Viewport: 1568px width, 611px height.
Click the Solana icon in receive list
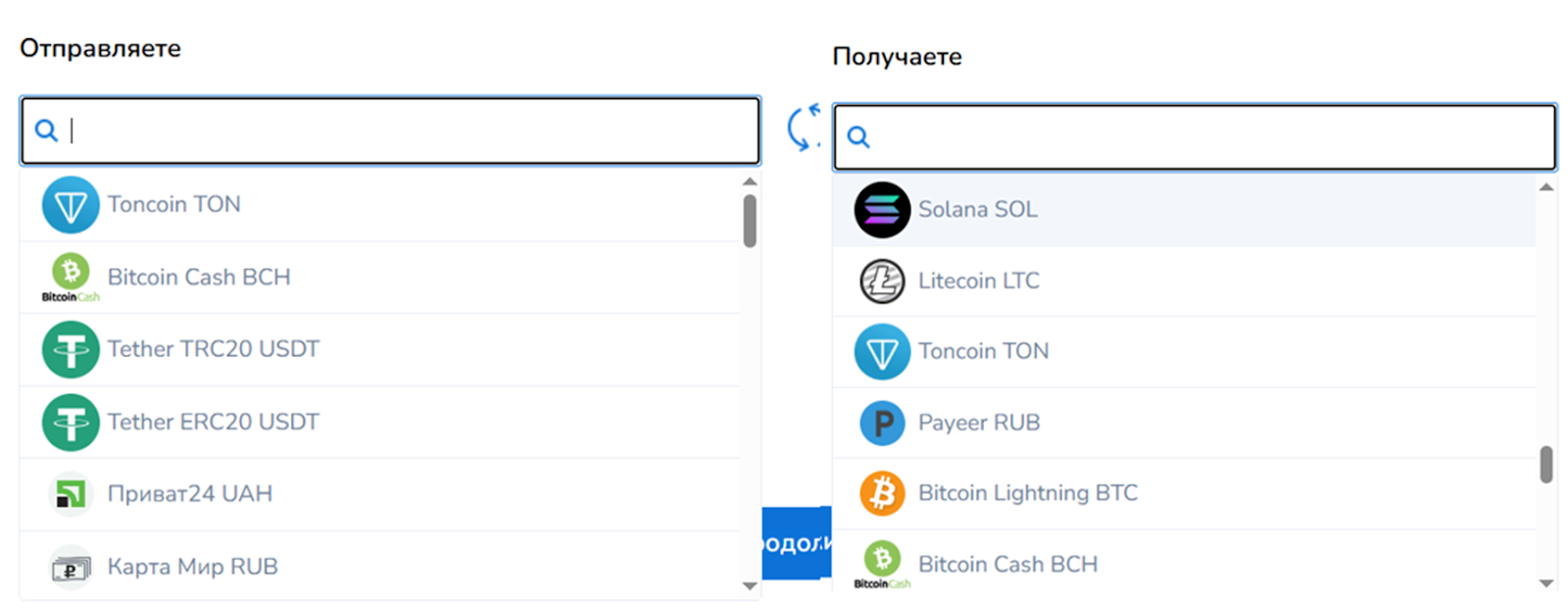coord(882,210)
